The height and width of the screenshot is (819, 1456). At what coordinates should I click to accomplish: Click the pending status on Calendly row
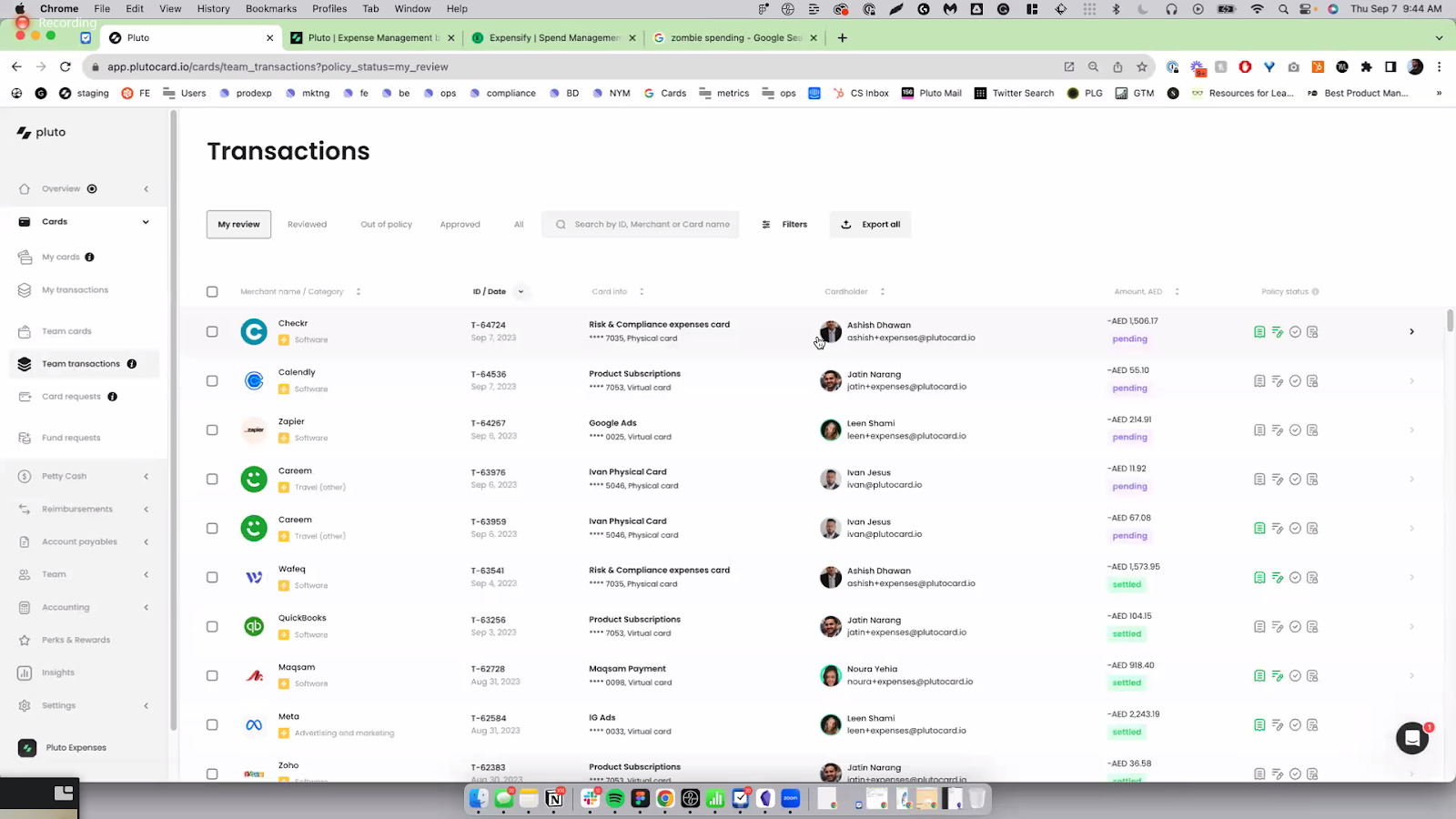pyautogui.click(x=1129, y=389)
